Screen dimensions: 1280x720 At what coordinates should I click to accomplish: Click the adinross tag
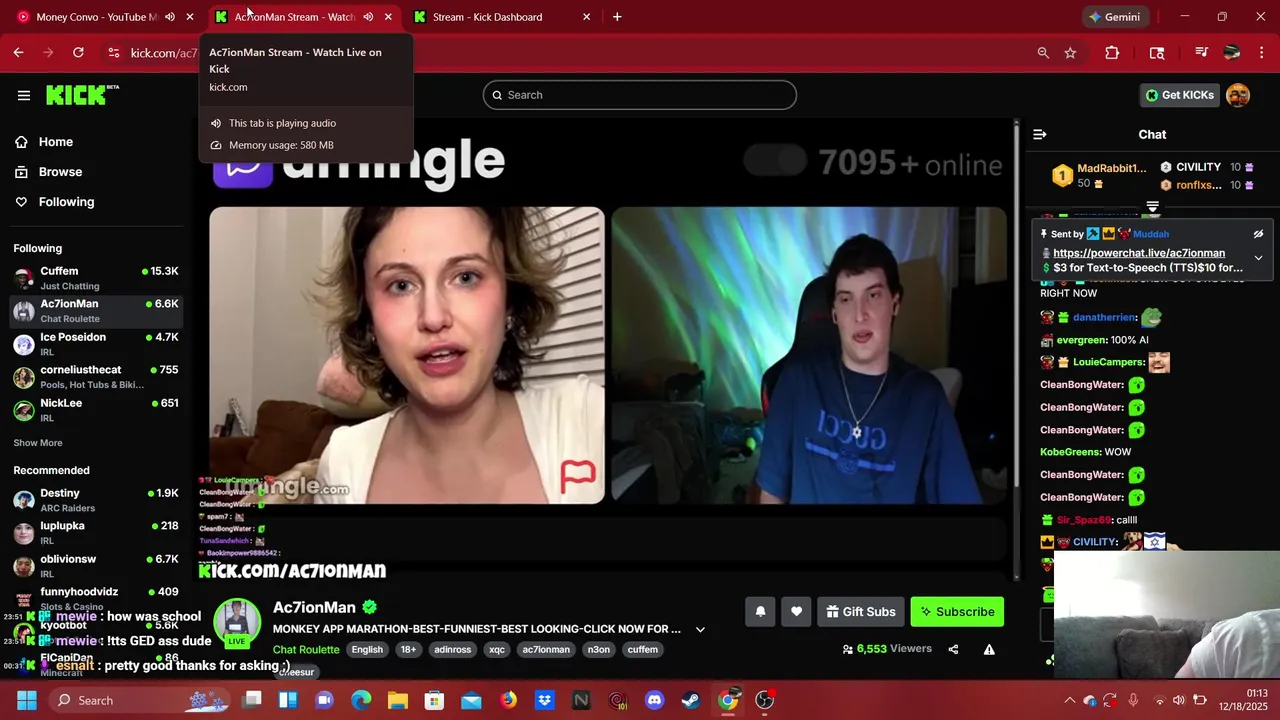click(x=452, y=650)
